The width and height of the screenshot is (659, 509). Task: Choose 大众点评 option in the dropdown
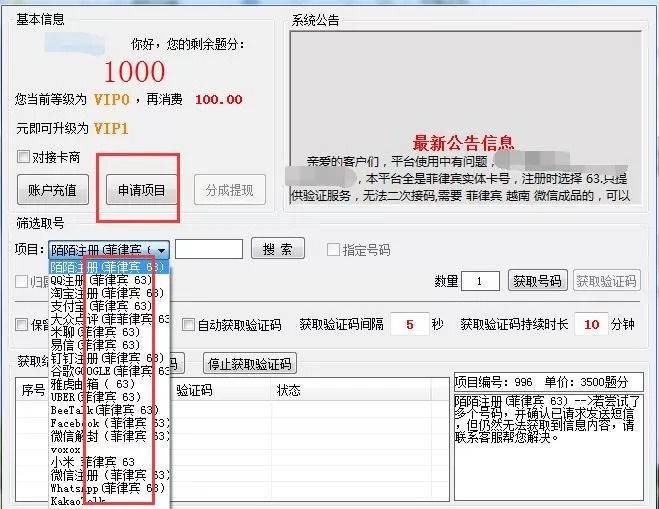tap(109, 319)
